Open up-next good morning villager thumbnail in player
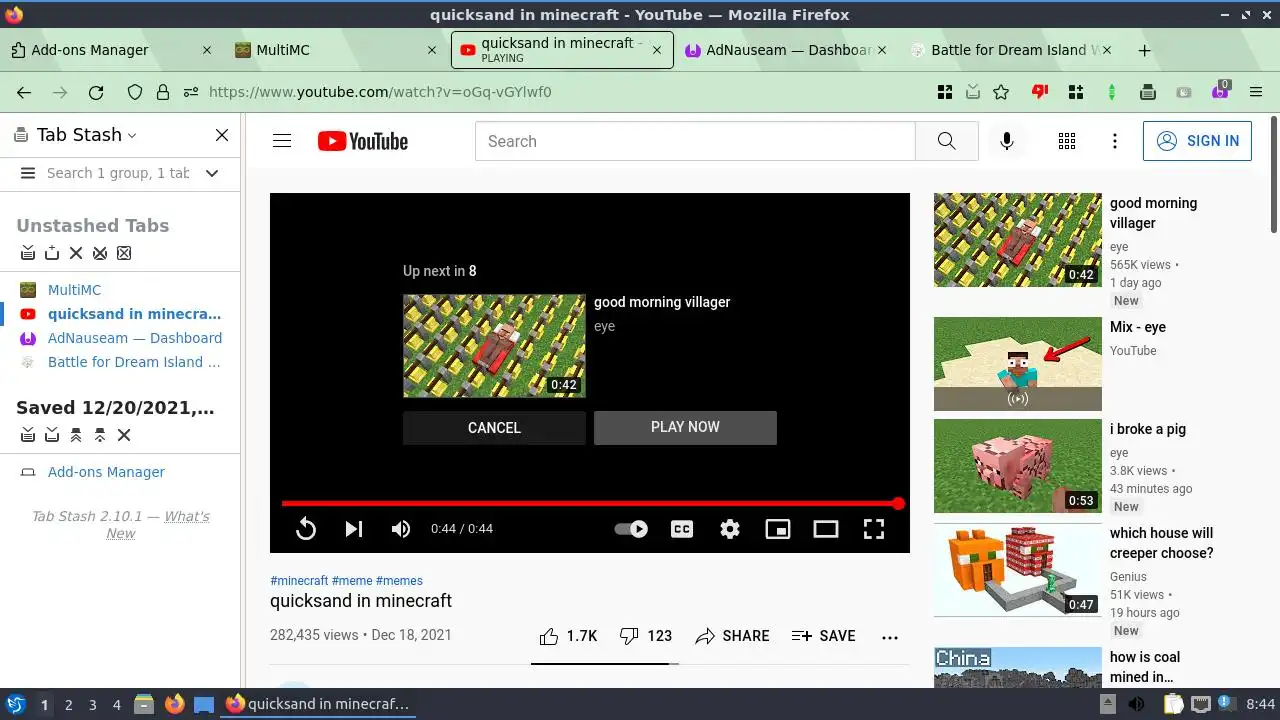 494,345
